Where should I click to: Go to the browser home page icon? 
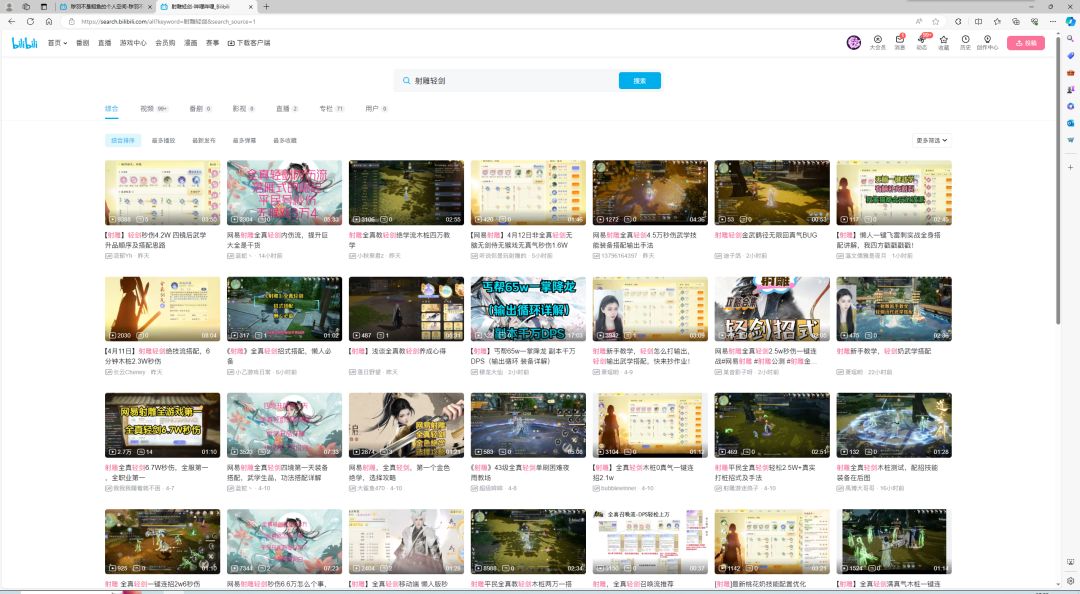click(x=49, y=21)
